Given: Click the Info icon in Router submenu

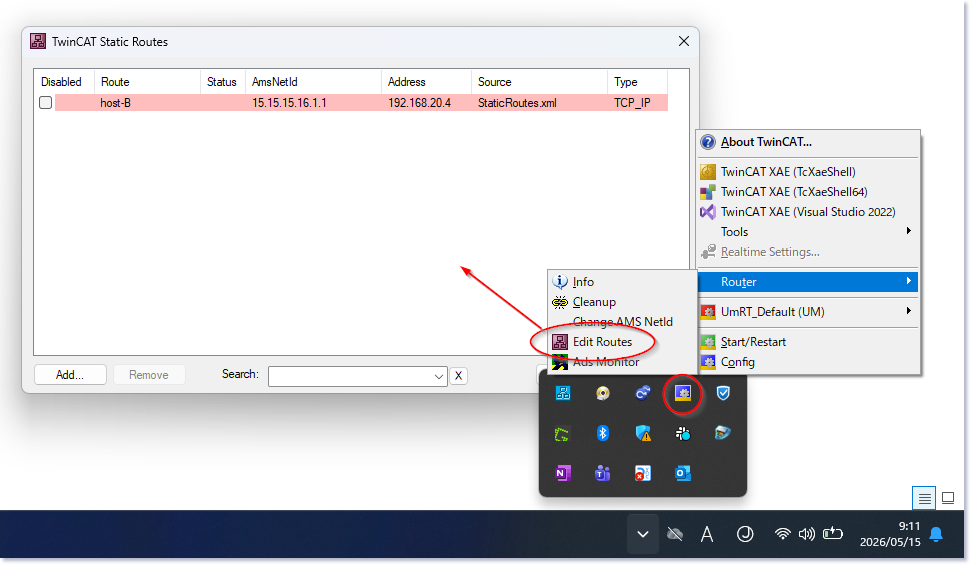Looking at the screenshot, I should (560, 282).
